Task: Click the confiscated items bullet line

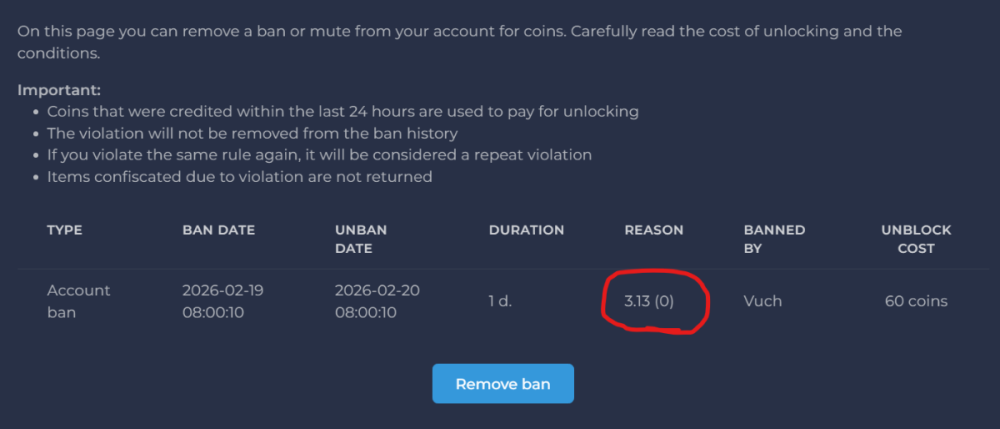Action: click(x=239, y=177)
